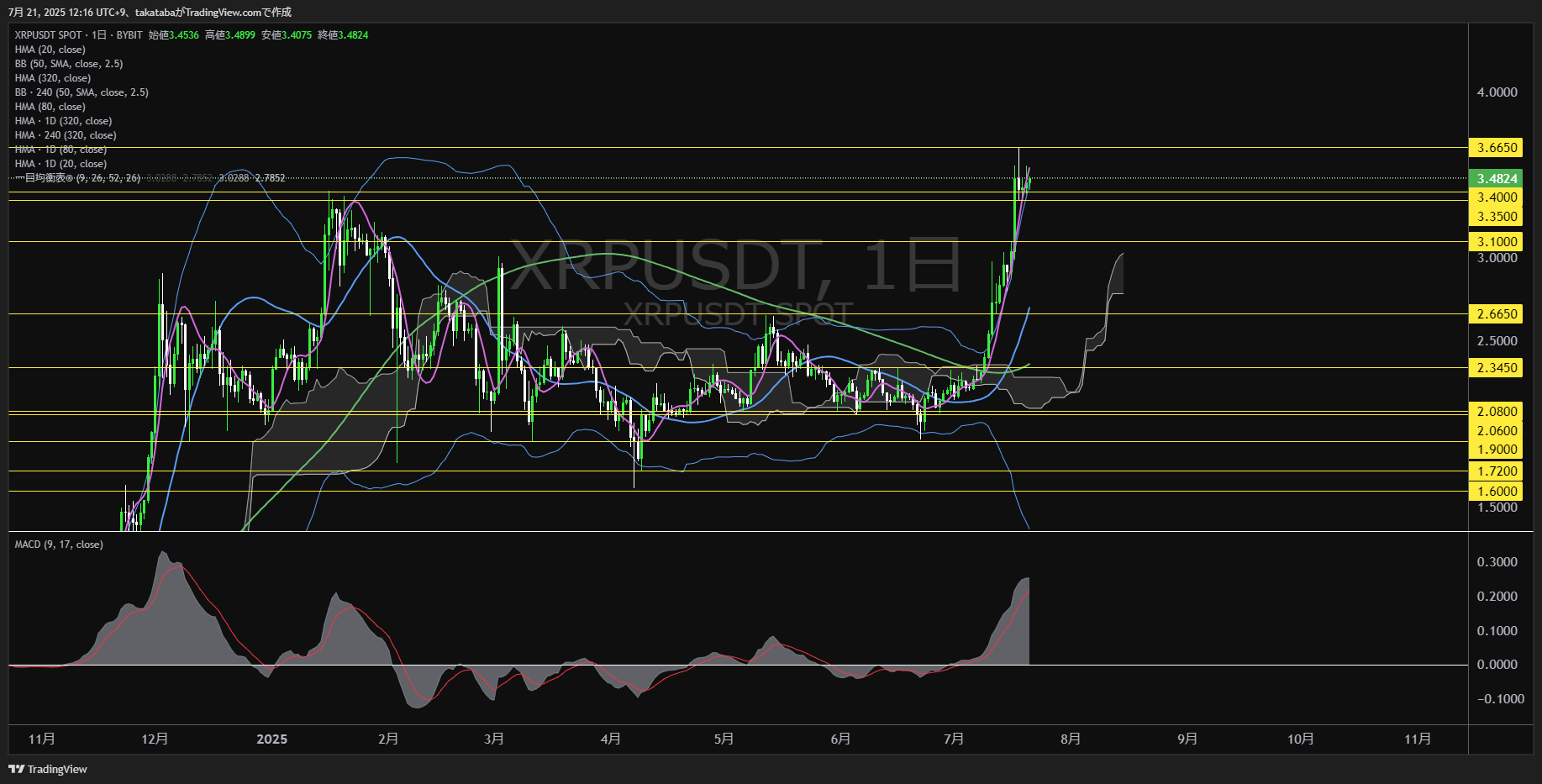The image size is (1542, 784).
Task: Select the 1.7200 price level label
Action: pos(1497,471)
